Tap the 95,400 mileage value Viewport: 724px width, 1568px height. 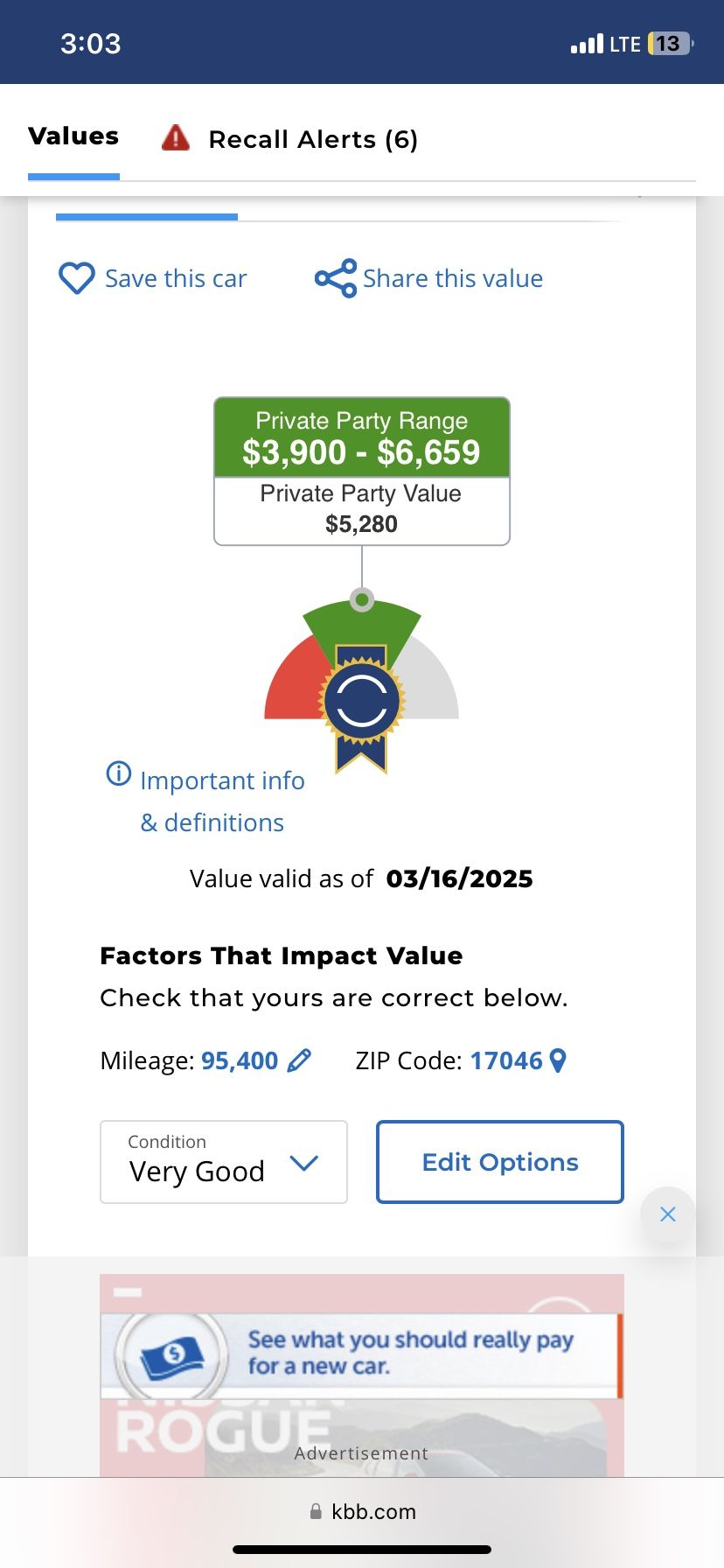(240, 1060)
